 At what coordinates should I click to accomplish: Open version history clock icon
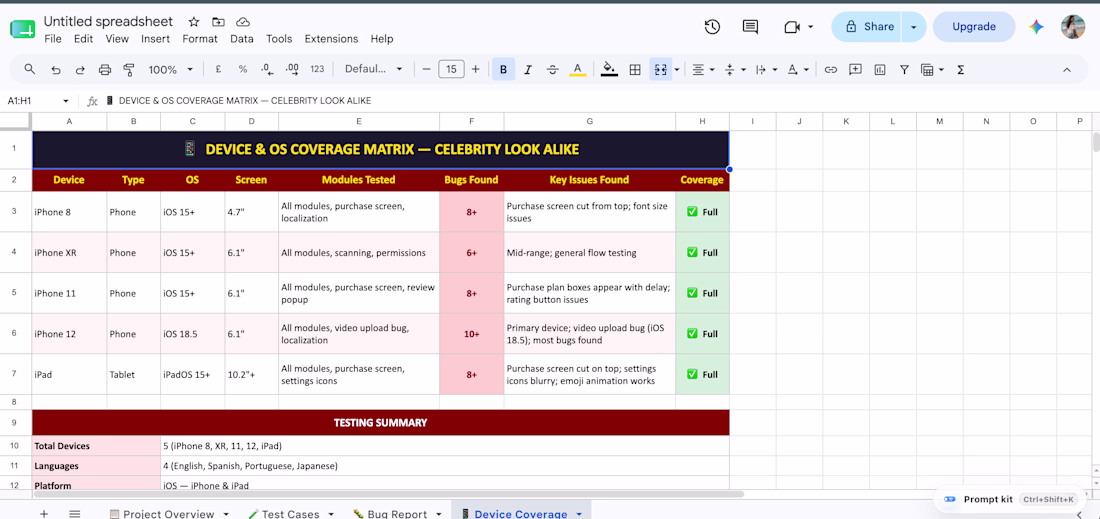(x=712, y=27)
